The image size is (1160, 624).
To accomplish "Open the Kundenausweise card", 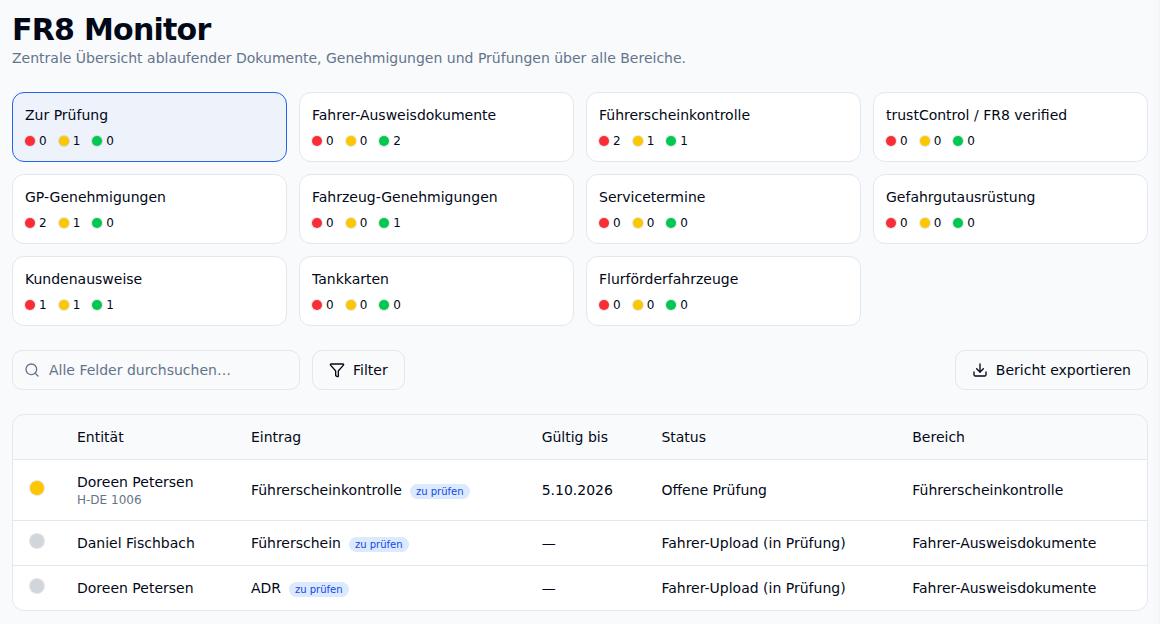I will click(x=149, y=291).
